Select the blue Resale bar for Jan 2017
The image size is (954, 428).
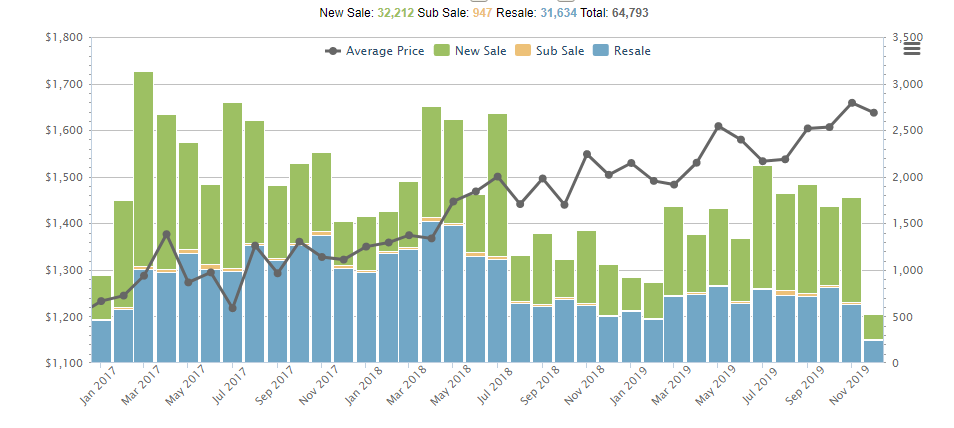tap(101, 342)
